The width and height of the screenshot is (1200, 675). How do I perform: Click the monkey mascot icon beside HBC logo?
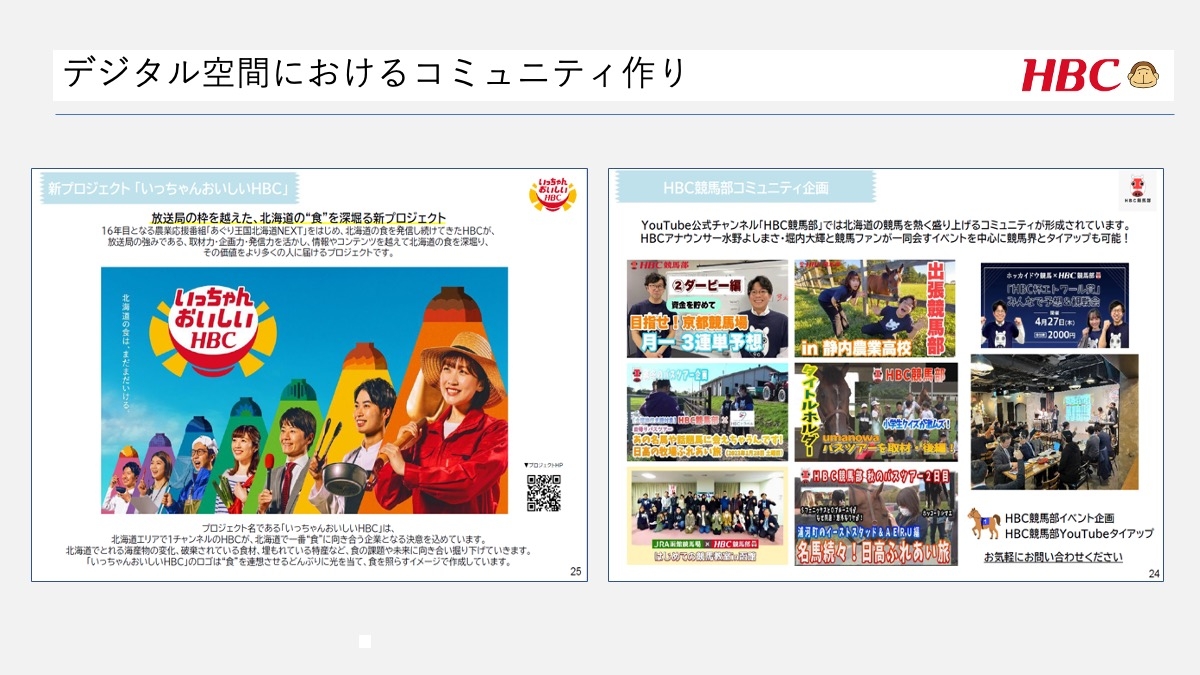point(1143,75)
